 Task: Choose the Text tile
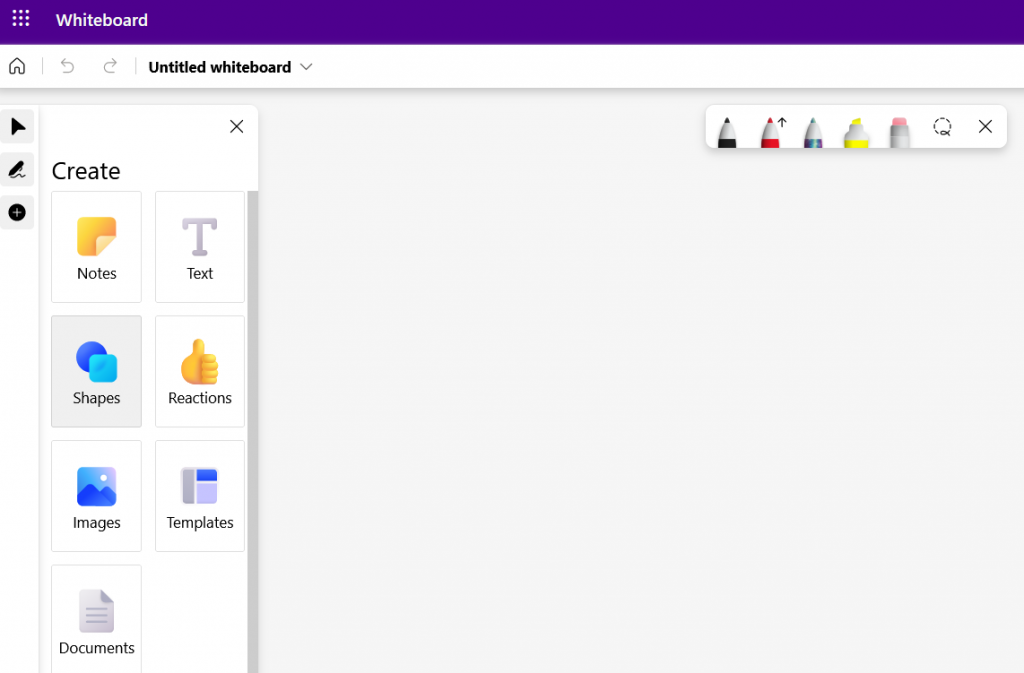(x=200, y=247)
